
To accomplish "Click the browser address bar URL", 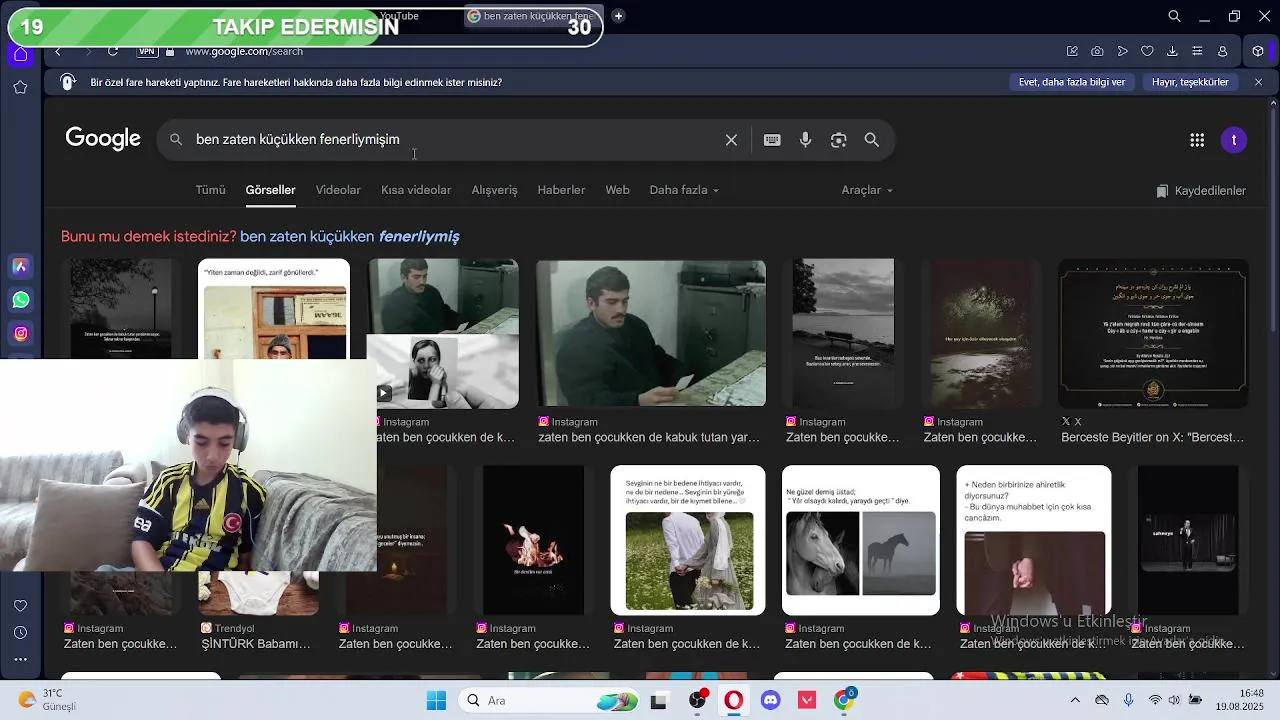I will (x=243, y=51).
